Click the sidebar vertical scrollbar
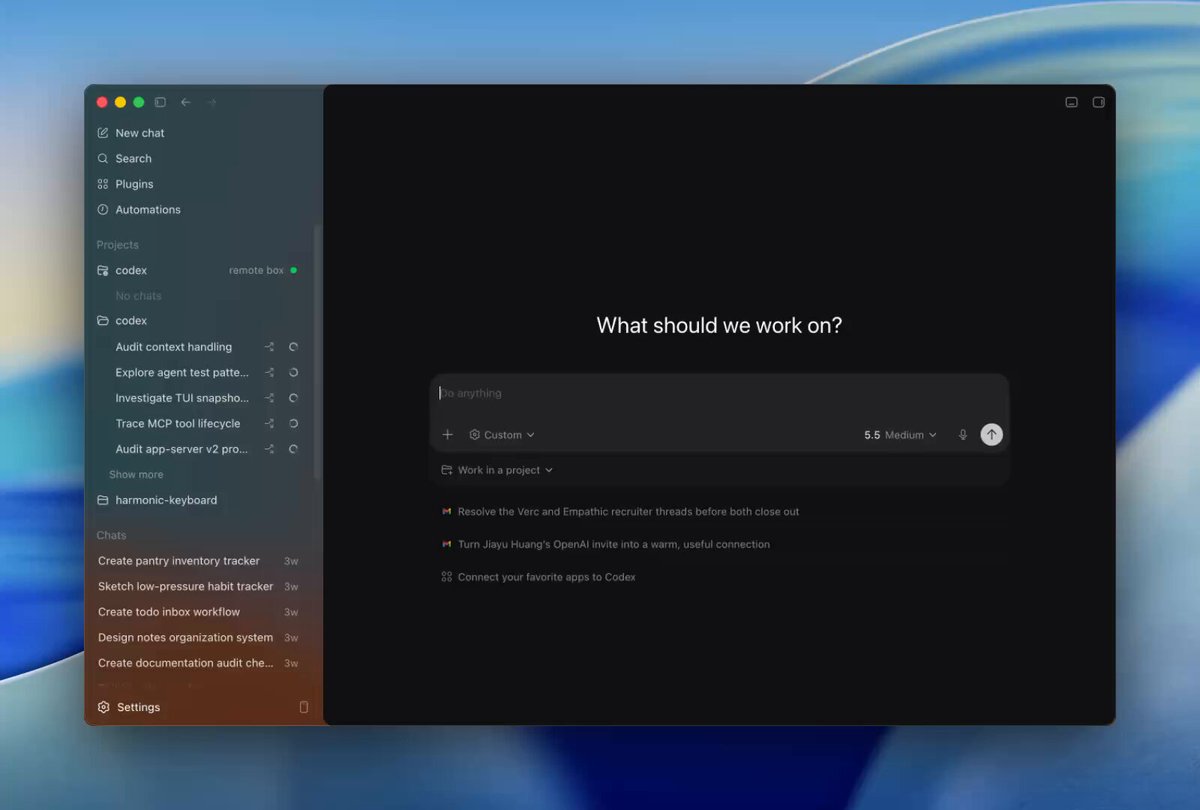The height and width of the screenshot is (810, 1200). coord(318,350)
